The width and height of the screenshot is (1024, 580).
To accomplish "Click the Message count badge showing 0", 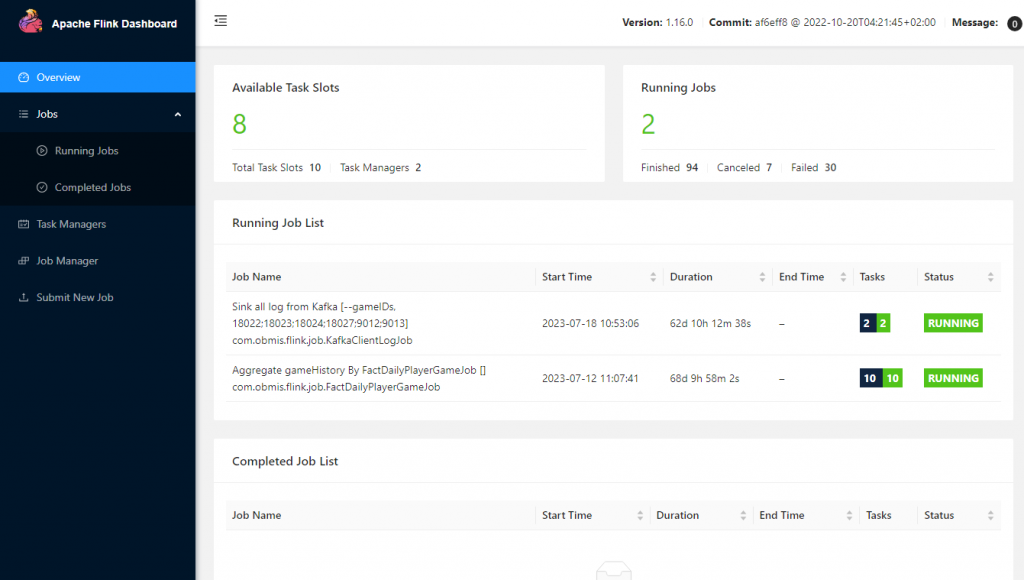I will pyautogui.click(x=1014, y=24).
